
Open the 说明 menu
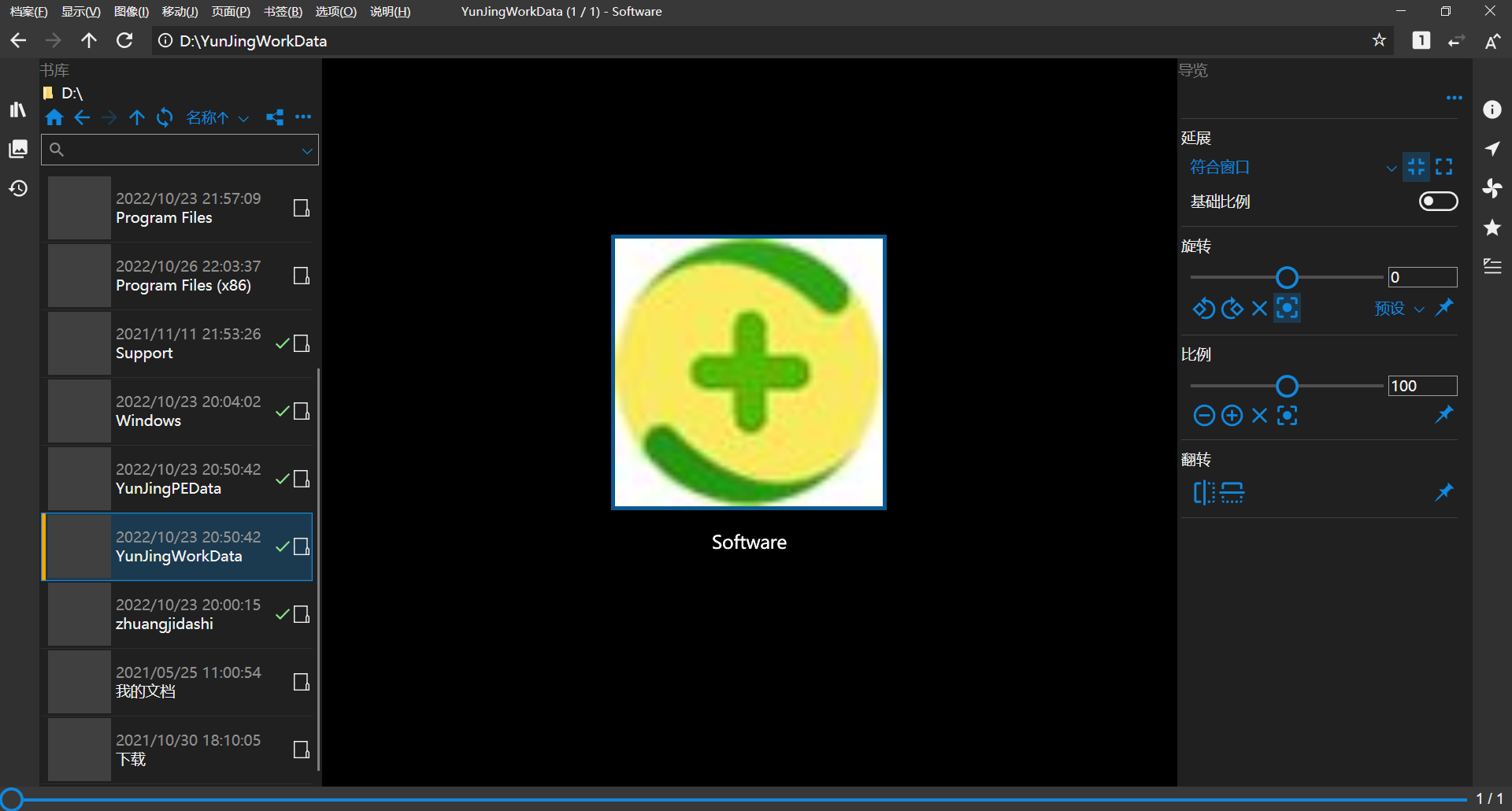(390, 12)
